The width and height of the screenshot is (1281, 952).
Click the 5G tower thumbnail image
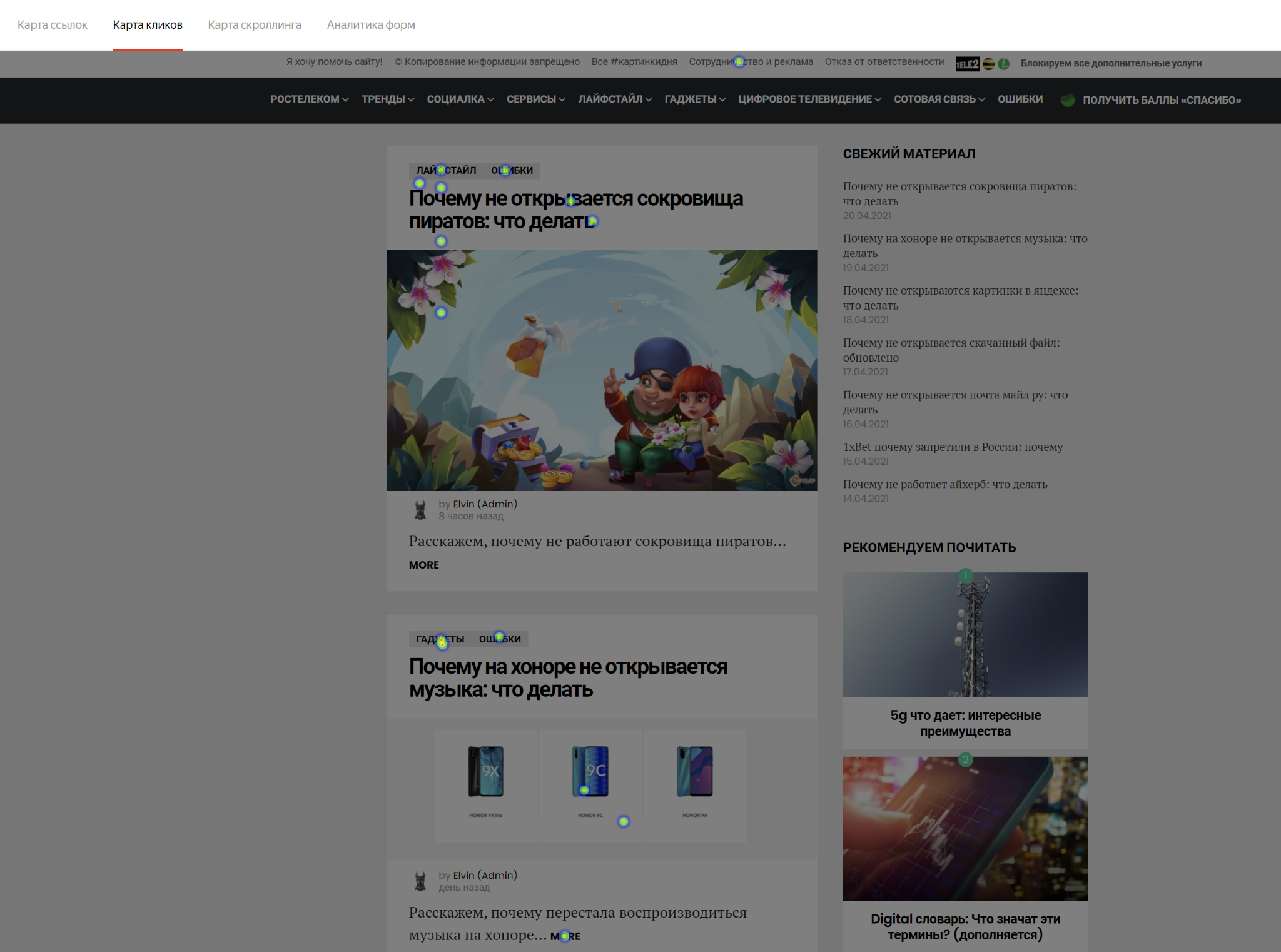pyautogui.click(x=965, y=634)
